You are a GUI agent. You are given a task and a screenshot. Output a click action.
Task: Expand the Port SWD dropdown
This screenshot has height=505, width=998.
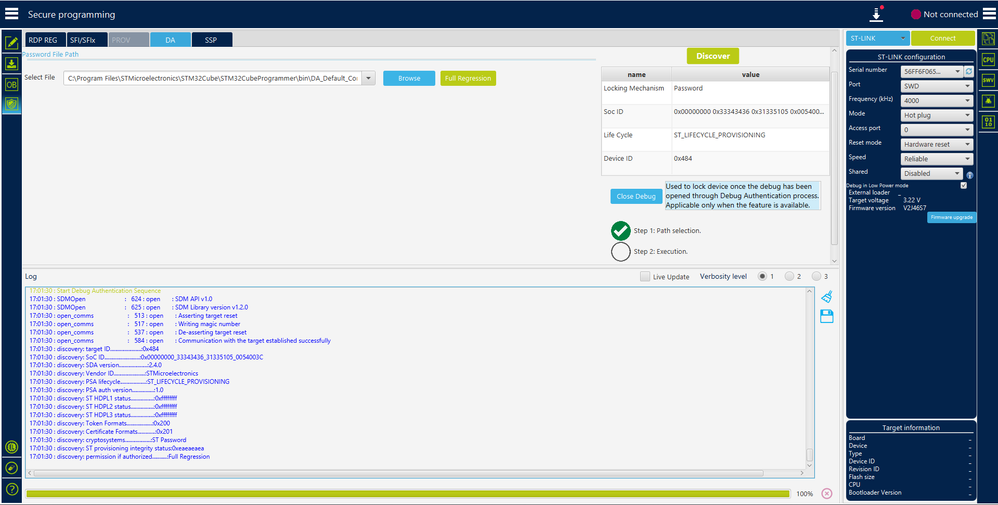[x=938, y=86]
